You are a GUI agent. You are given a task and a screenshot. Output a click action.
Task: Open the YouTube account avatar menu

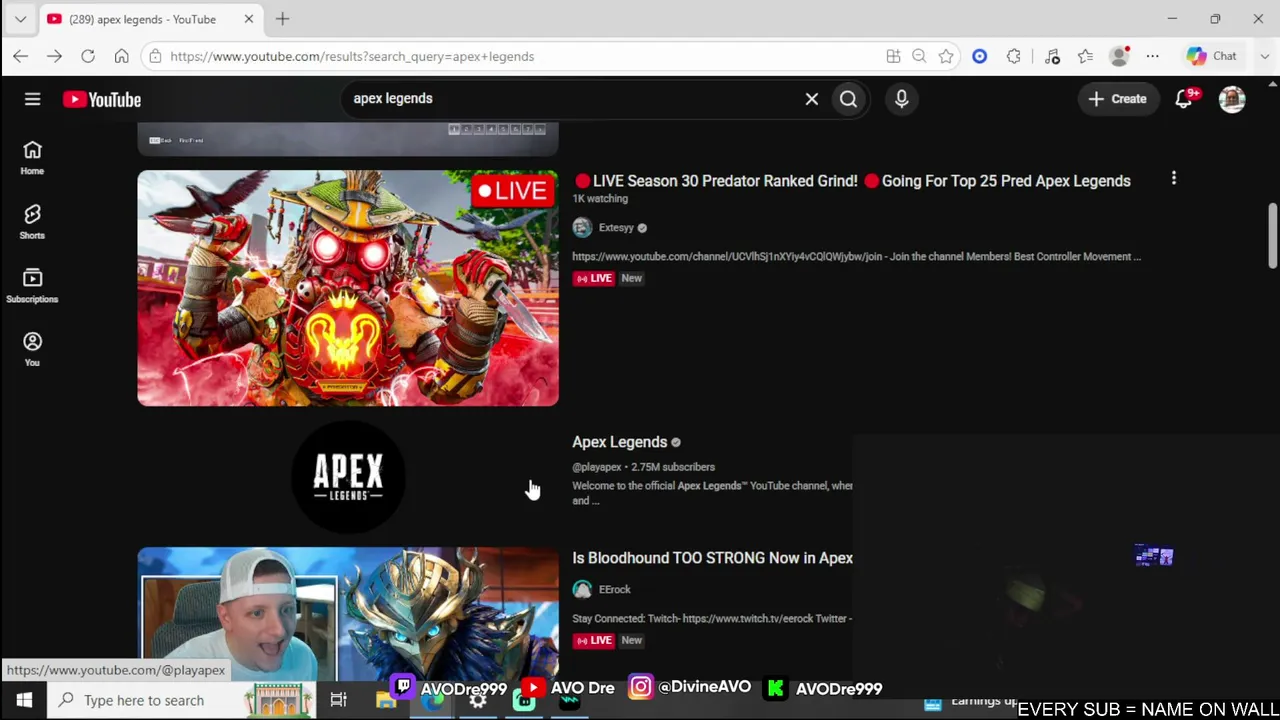coord(1232,99)
